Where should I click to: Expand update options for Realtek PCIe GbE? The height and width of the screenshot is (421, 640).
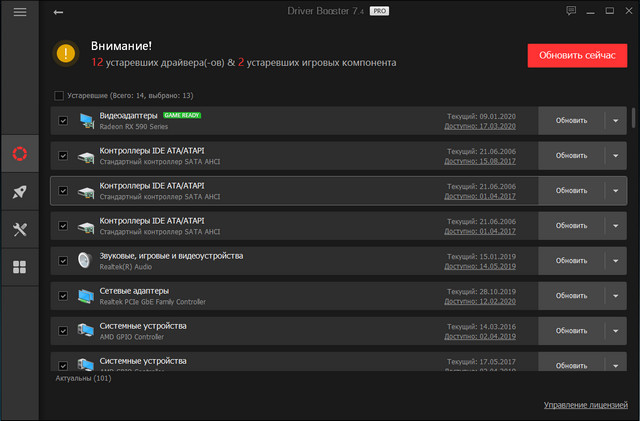pyautogui.click(x=616, y=296)
